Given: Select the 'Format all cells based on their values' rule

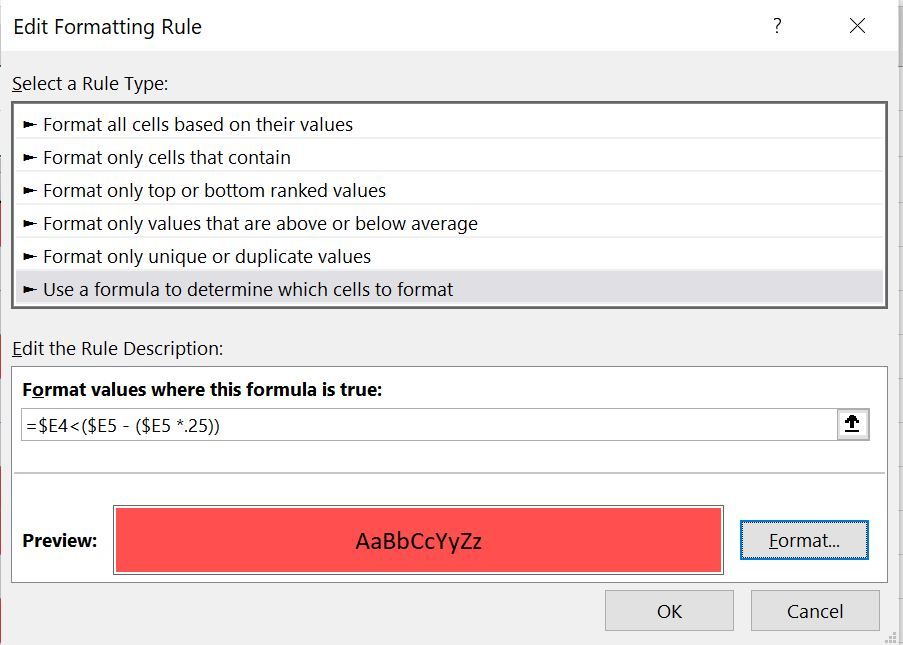Looking at the screenshot, I should pos(200,123).
